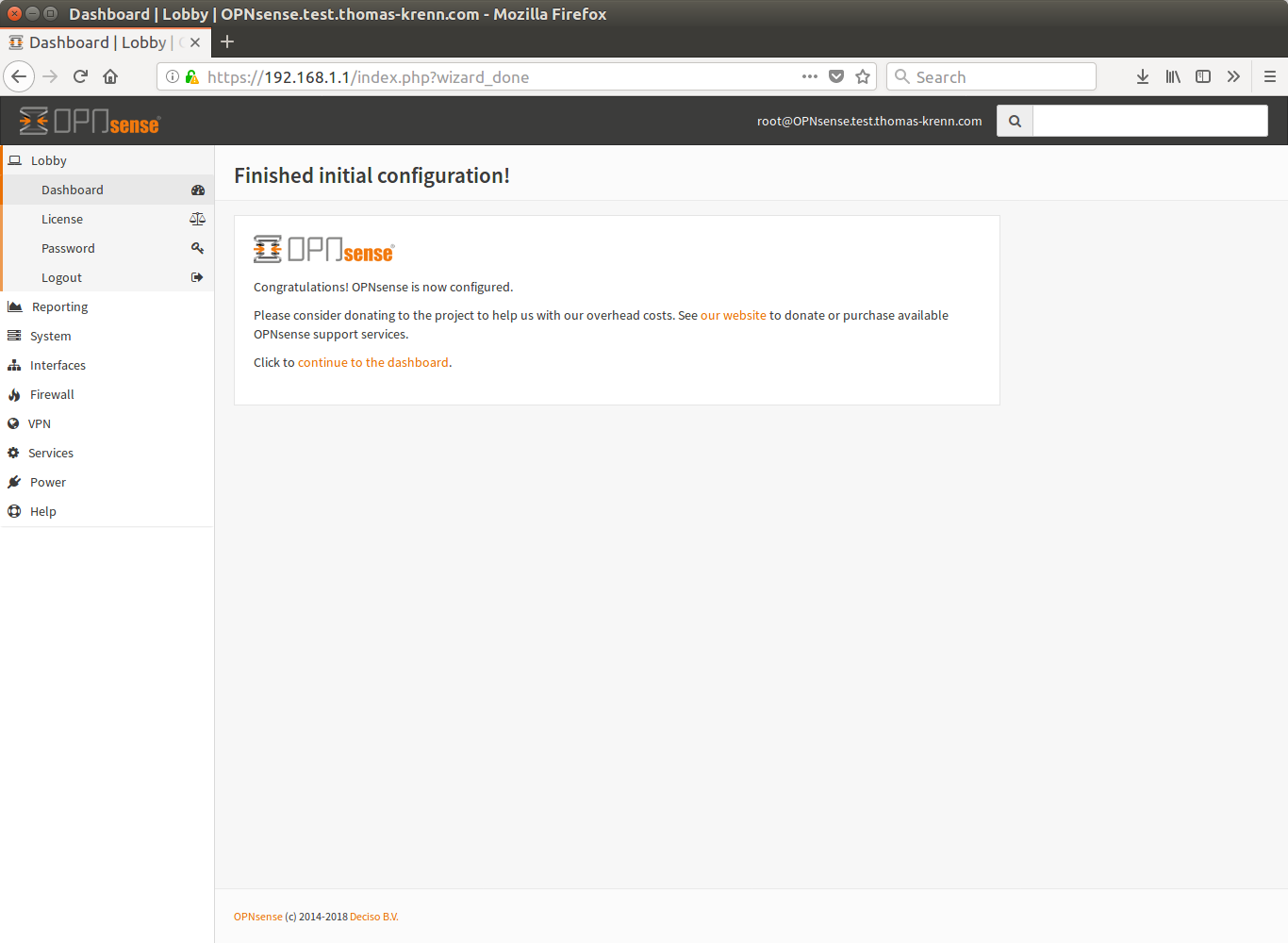
Task: Bookmark this page with the star icon
Action: point(863,76)
